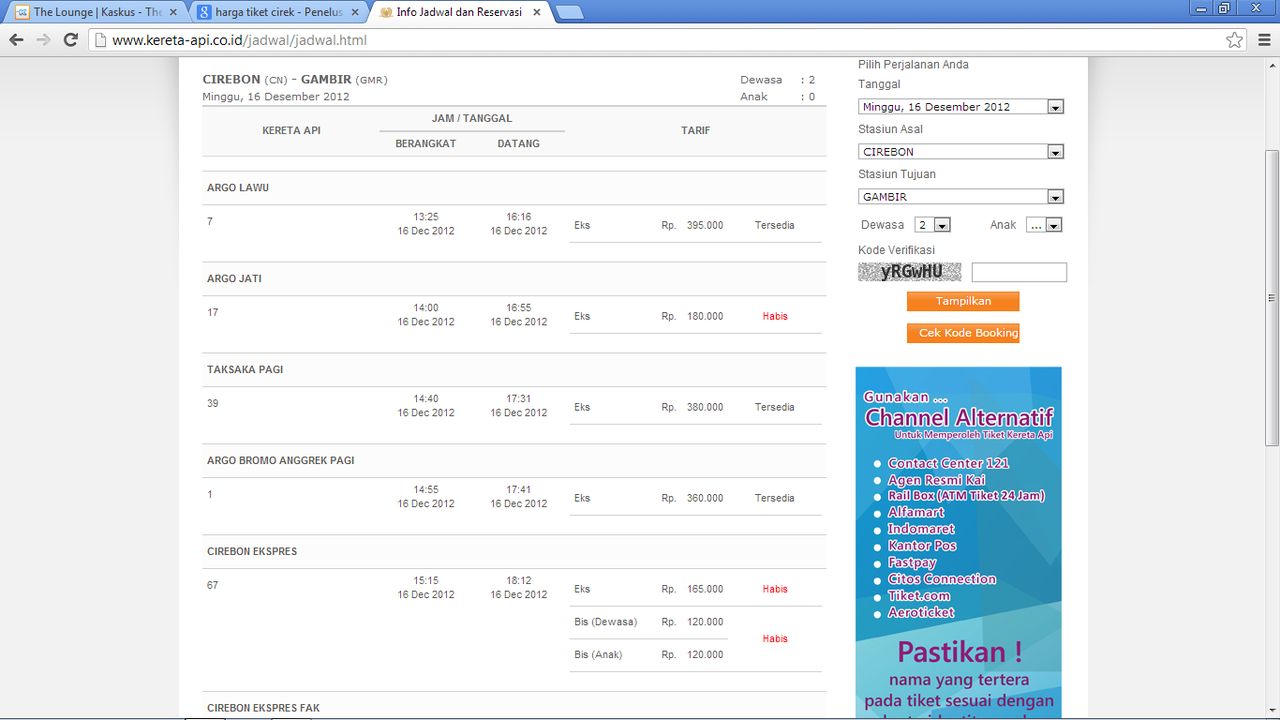1280x720 pixels.
Task: Click the KERETA API column header
Action: point(291,130)
